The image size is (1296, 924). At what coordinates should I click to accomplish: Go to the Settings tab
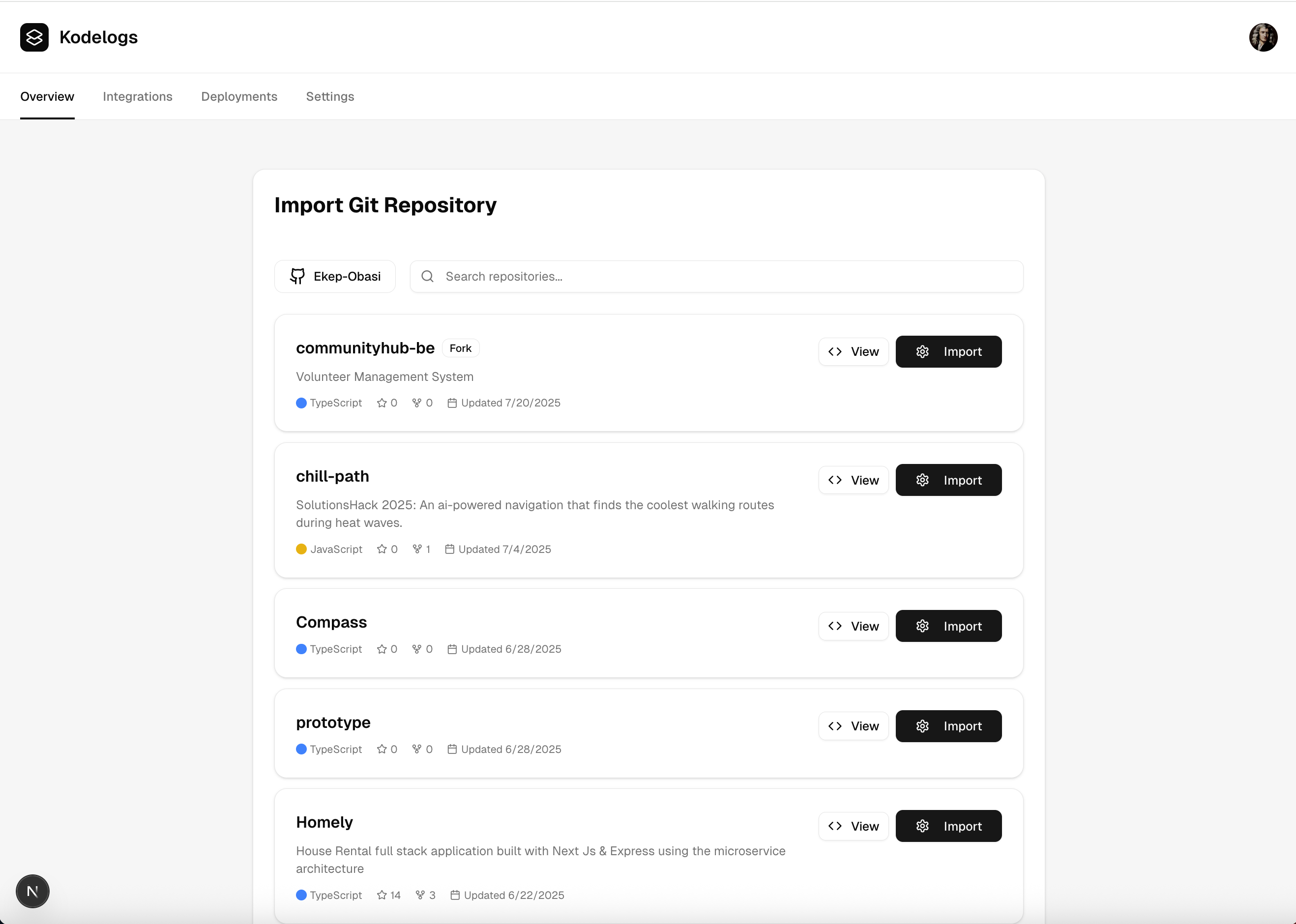tap(329, 97)
